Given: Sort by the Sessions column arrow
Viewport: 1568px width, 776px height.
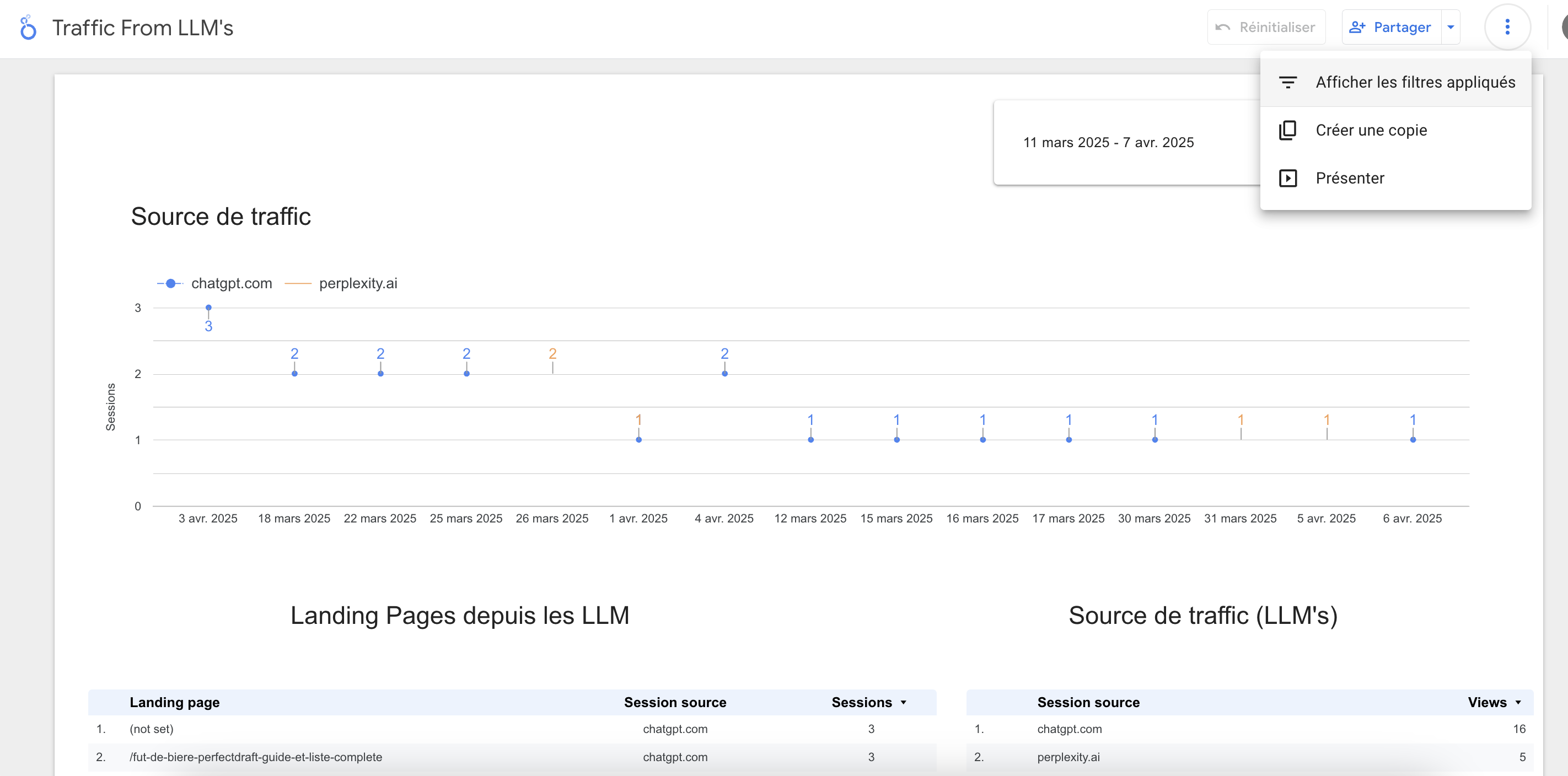Looking at the screenshot, I should pyautogui.click(x=903, y=702).
